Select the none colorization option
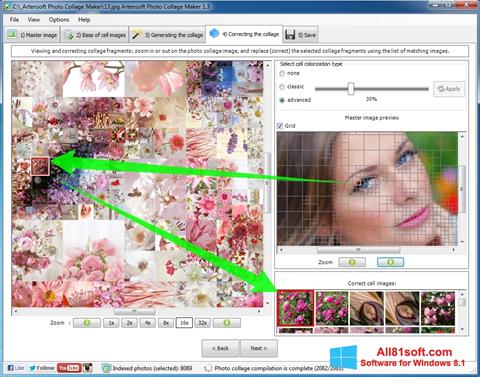 pyautogui.click(x=282, y=73)
